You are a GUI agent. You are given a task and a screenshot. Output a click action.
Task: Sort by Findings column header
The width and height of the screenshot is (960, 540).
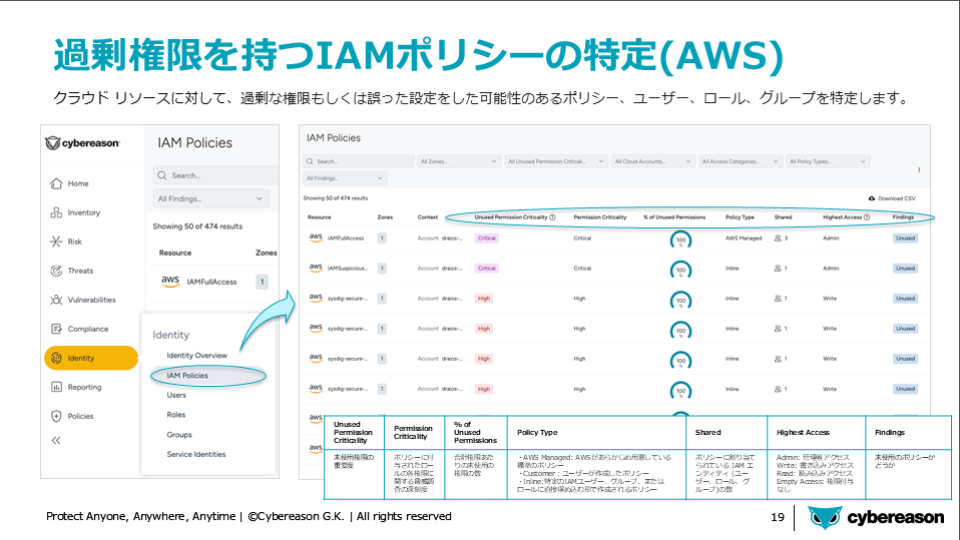click(x=903, y=217)
